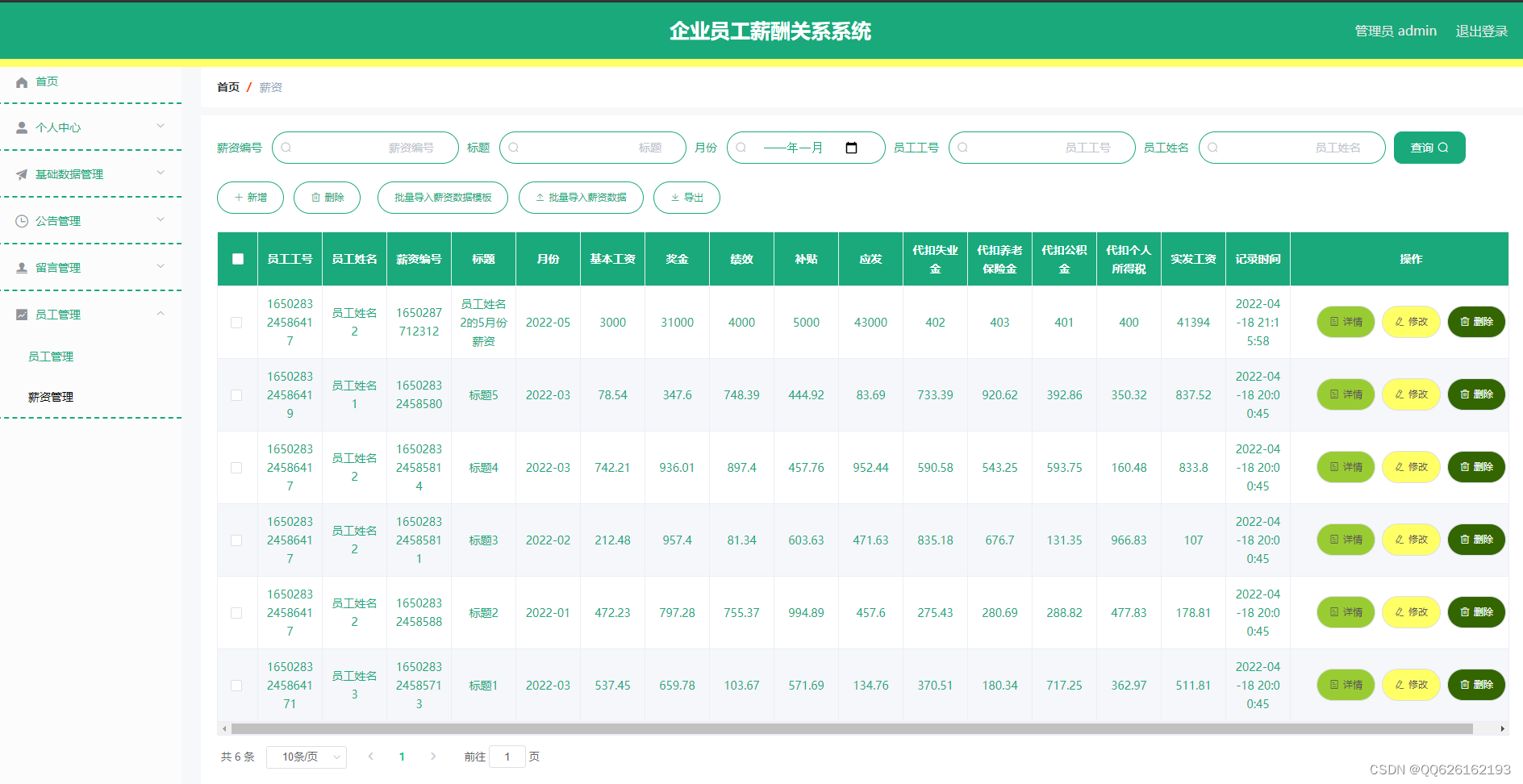Open the 员工管理 submenu item
Image resolution: width=1523 pixels, height=784 pixels.
click(51, 357)
